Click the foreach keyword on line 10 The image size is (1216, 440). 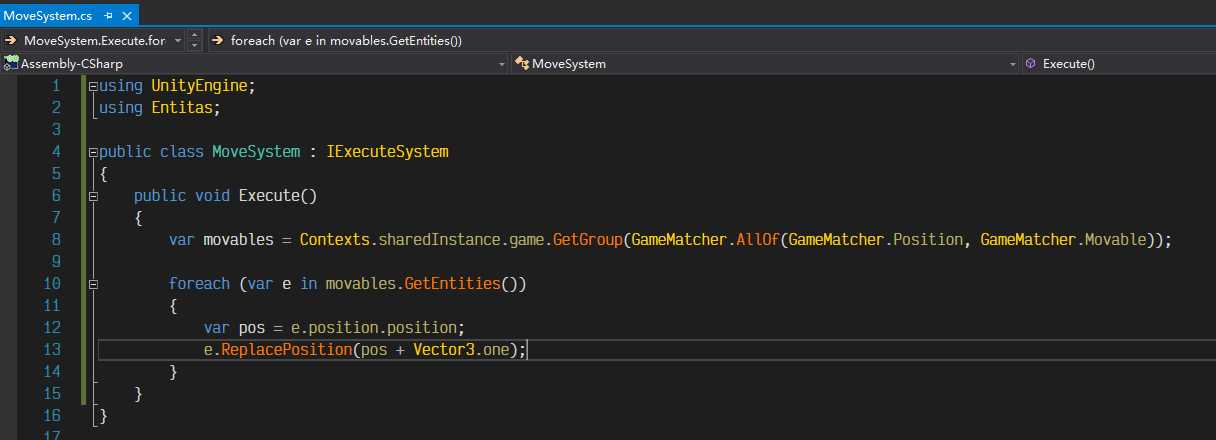pos(199,284)
